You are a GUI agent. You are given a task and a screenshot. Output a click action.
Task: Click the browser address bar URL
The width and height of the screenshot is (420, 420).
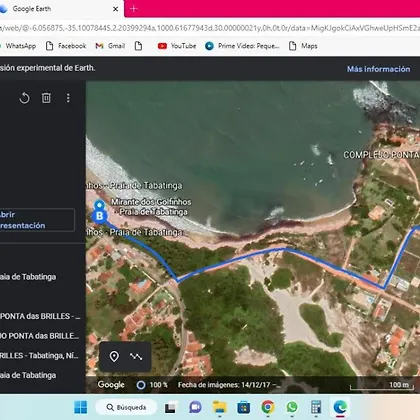(210, 28)
